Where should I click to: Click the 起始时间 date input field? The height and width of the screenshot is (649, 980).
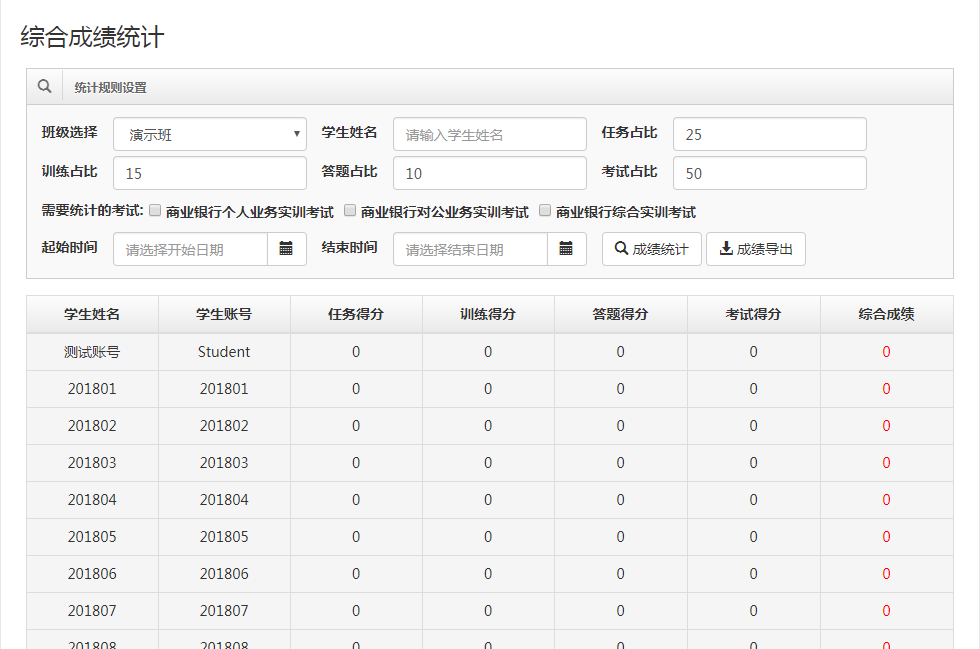(x=190, y=249)
